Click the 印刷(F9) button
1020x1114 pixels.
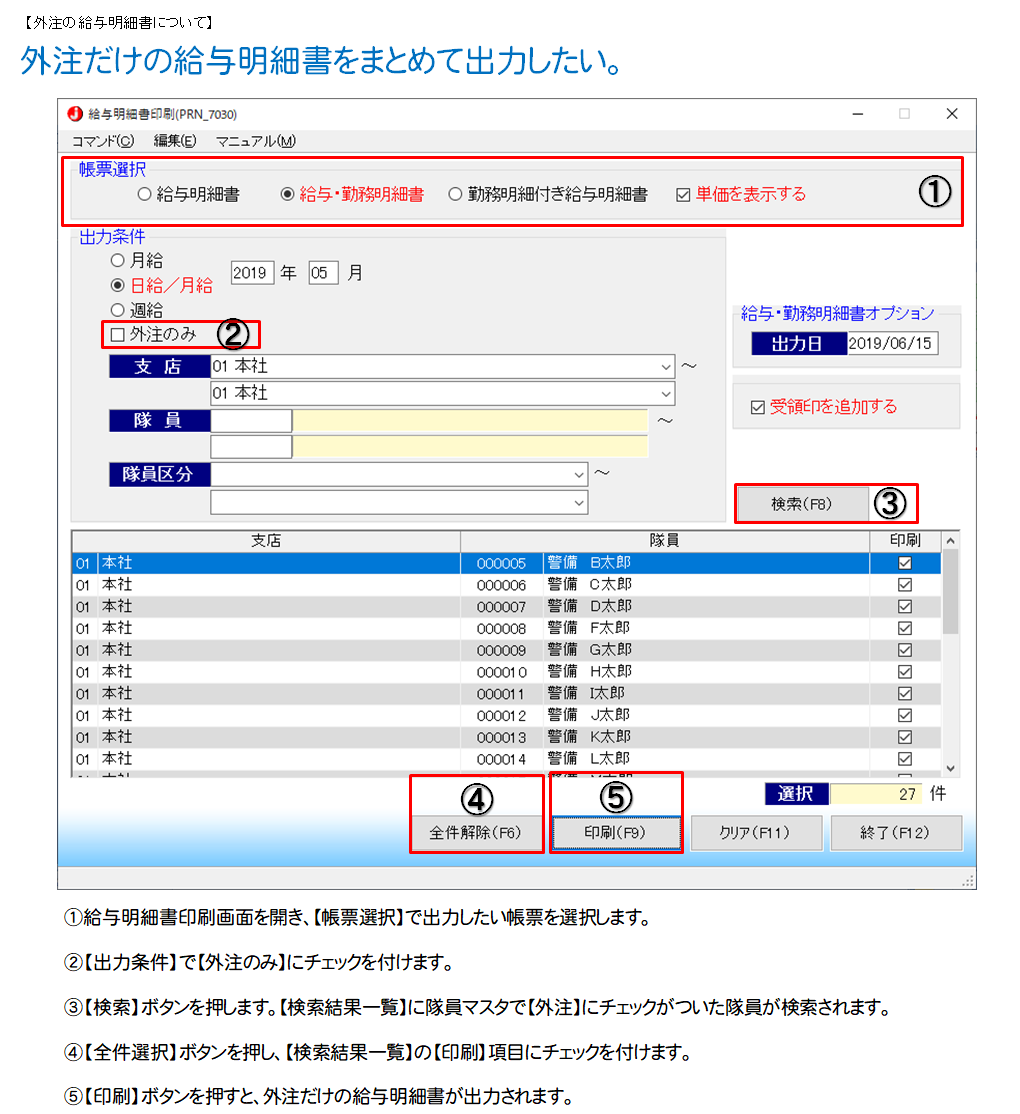[616, 832]
